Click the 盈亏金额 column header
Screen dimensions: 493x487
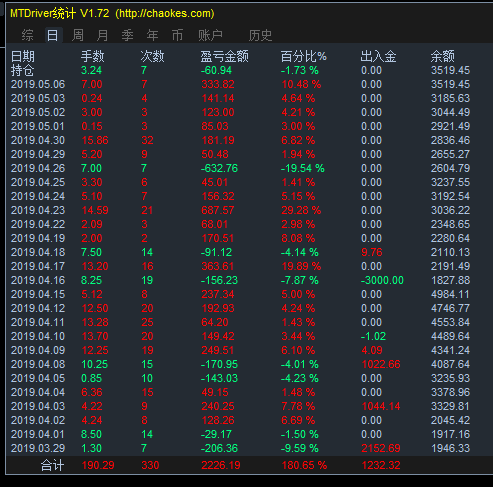224,56
